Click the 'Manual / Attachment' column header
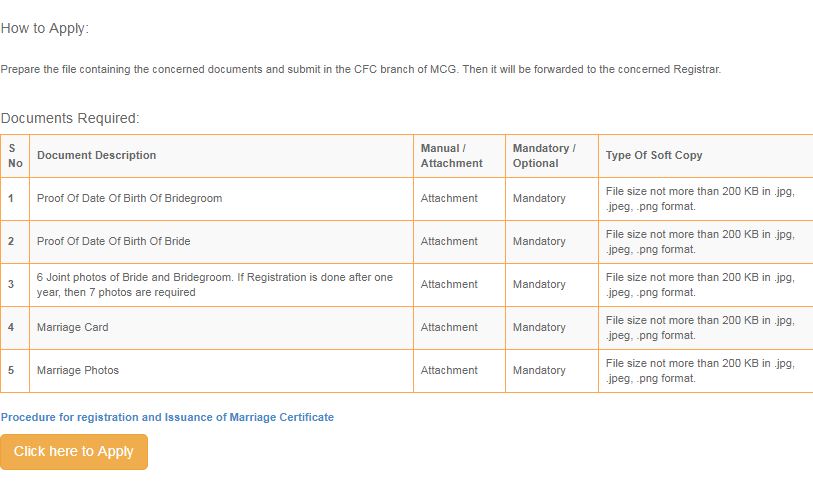The image size is (813, 494). (451, 156)
